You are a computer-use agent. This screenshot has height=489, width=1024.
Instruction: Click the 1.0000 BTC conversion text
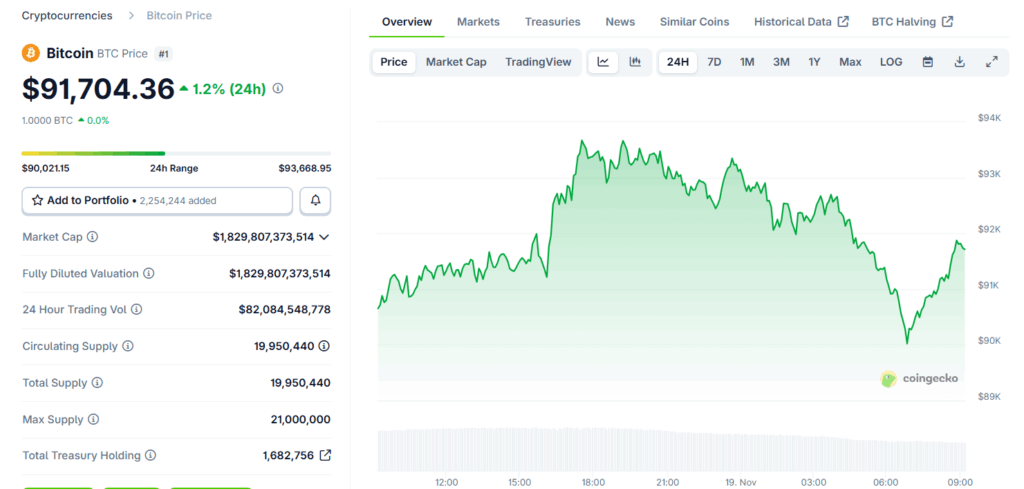(47, 120)
